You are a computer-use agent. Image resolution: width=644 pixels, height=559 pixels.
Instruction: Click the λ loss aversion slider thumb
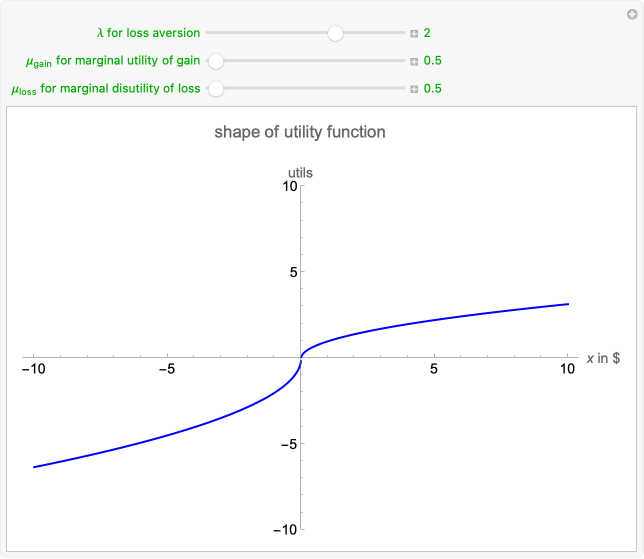coord(335,33)
